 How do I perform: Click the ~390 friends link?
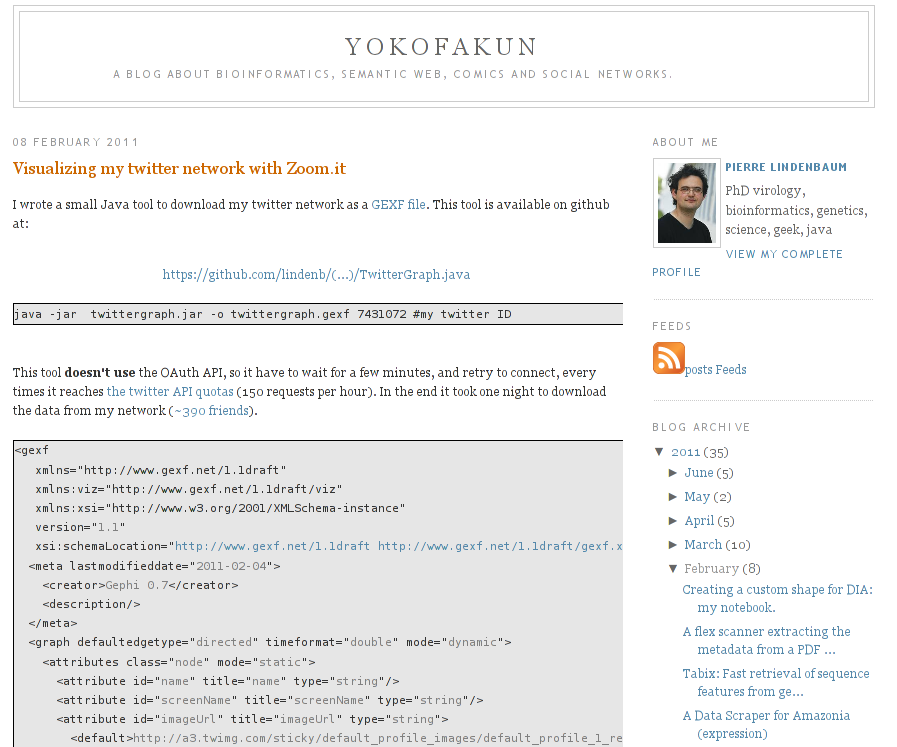(x=211, y=410)
